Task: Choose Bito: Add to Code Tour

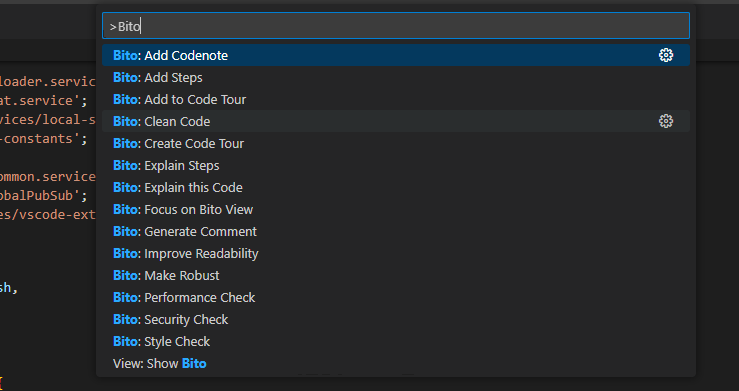Action: pos(396,99)
